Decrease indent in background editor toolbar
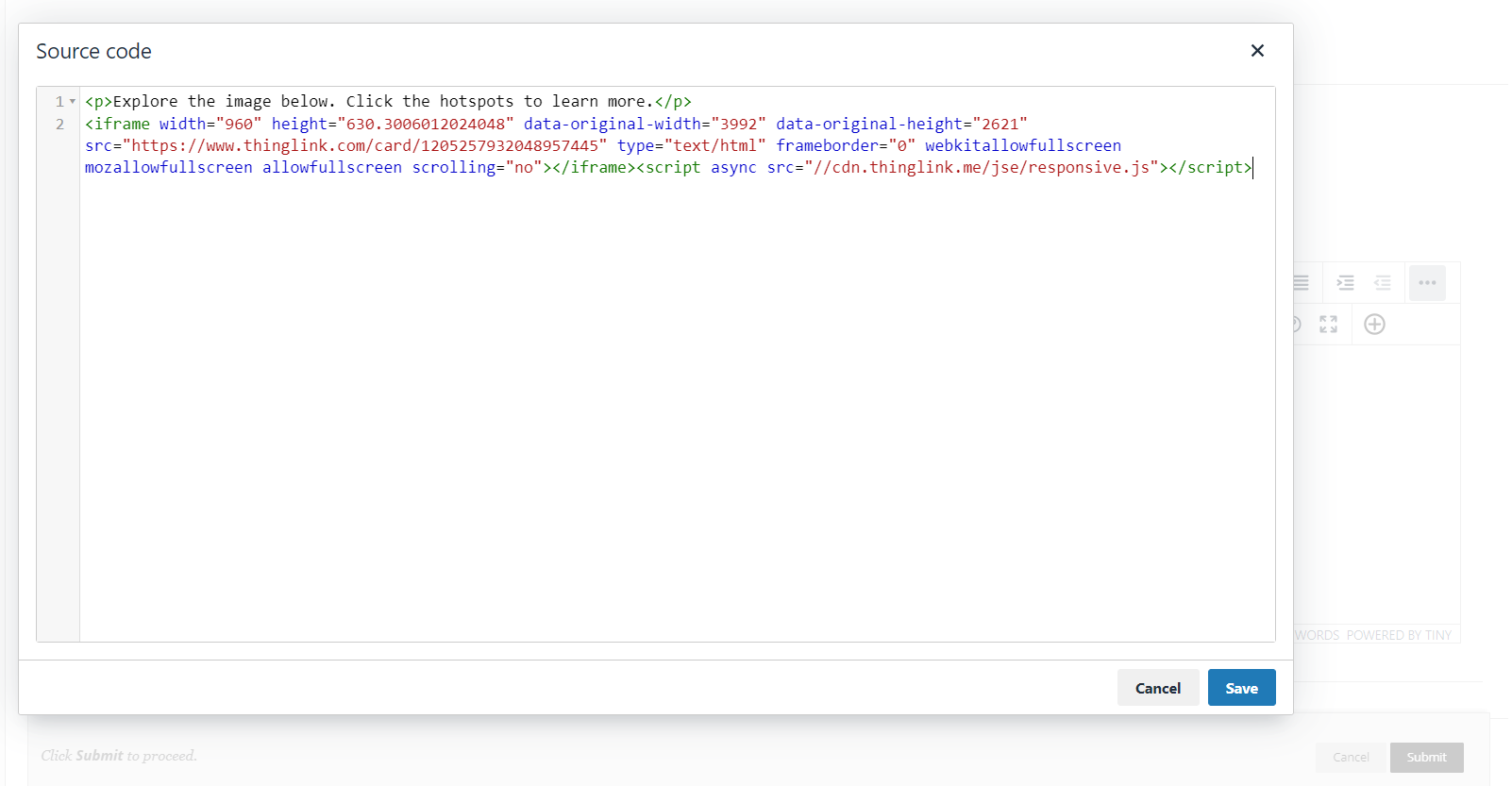This screenshot has width=1512, height=786. tap(1383, 283)
